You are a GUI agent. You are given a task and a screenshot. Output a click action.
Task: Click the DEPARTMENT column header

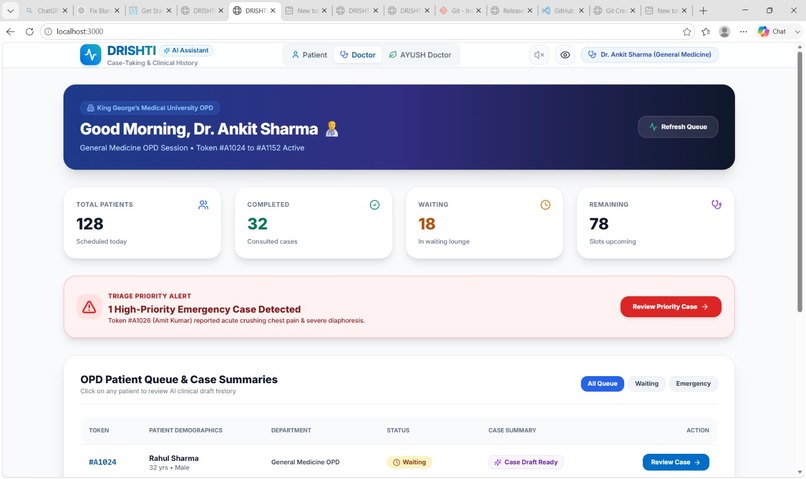pyautogui.click(x=291, y=431)
